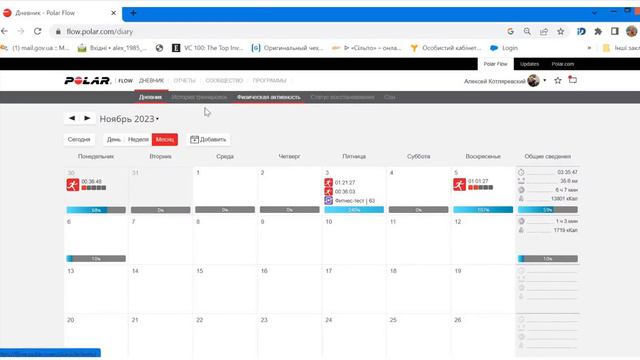The height and width of the screenshot is (360, 640).
Task: Open a new browser tab
Action: point(133,13)
